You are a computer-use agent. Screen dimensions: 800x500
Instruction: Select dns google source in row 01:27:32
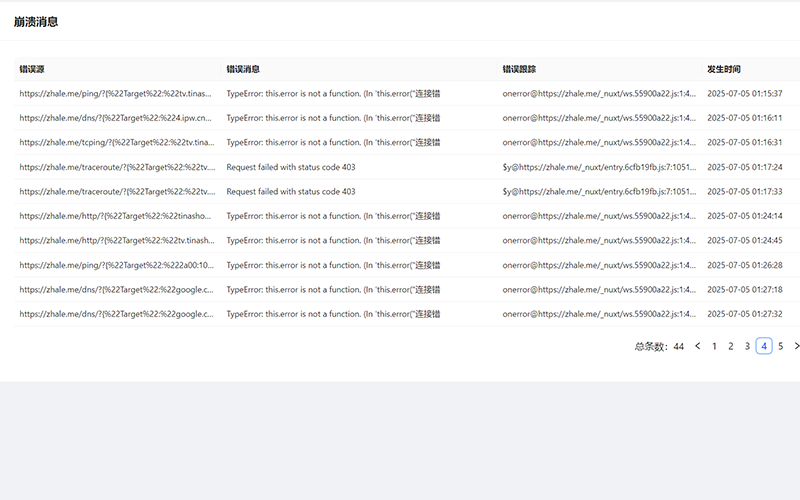(116, 314)
